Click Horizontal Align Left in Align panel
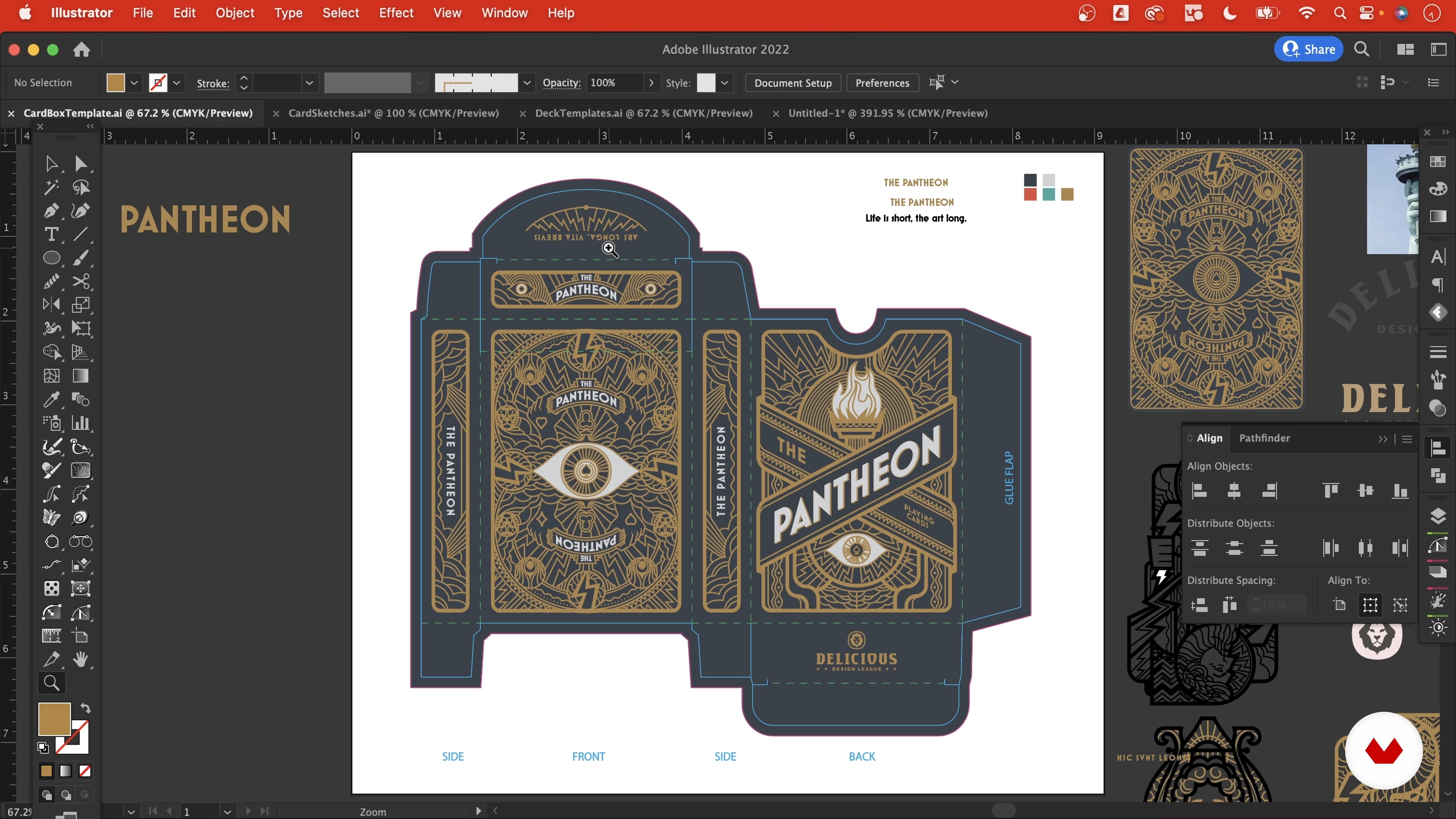This screenshot has height=819, width=1456. point(1199,491)
